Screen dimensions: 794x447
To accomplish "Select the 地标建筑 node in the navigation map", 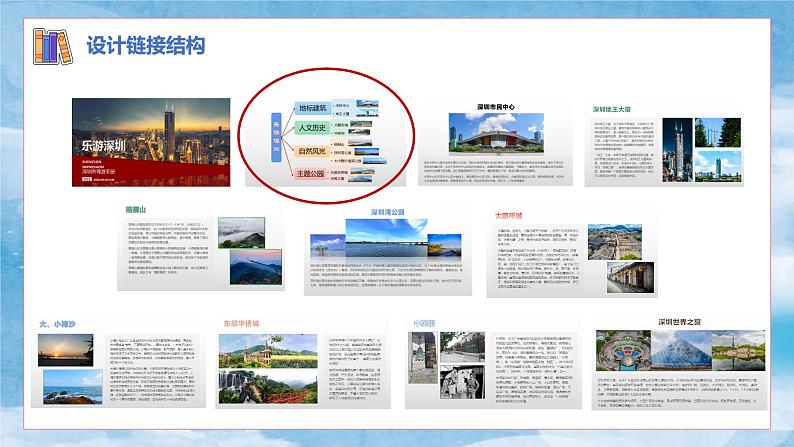I will coord(312,108).
